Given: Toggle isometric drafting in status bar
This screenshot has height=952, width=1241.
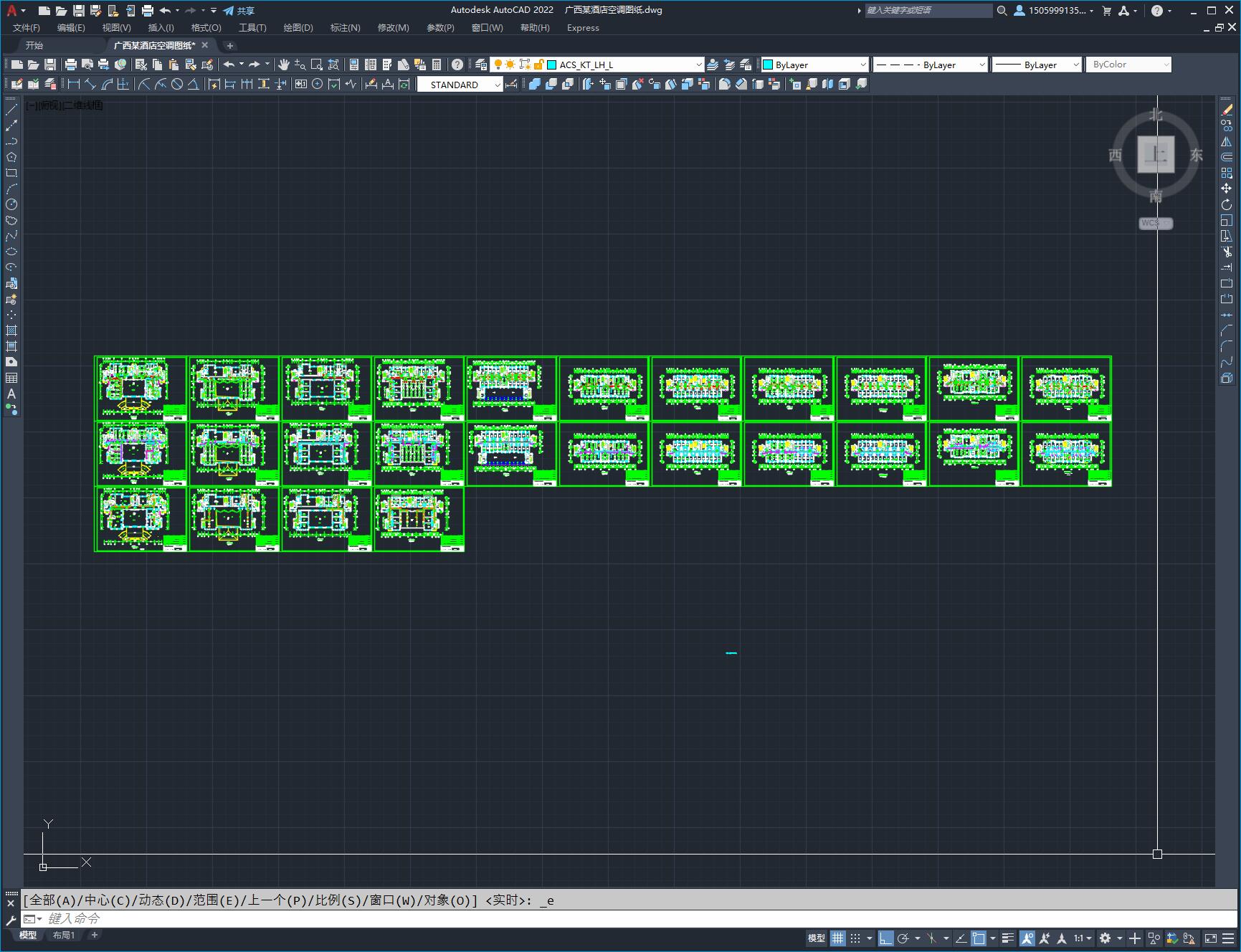Looking at the screenshot, I should pos(931,938).
